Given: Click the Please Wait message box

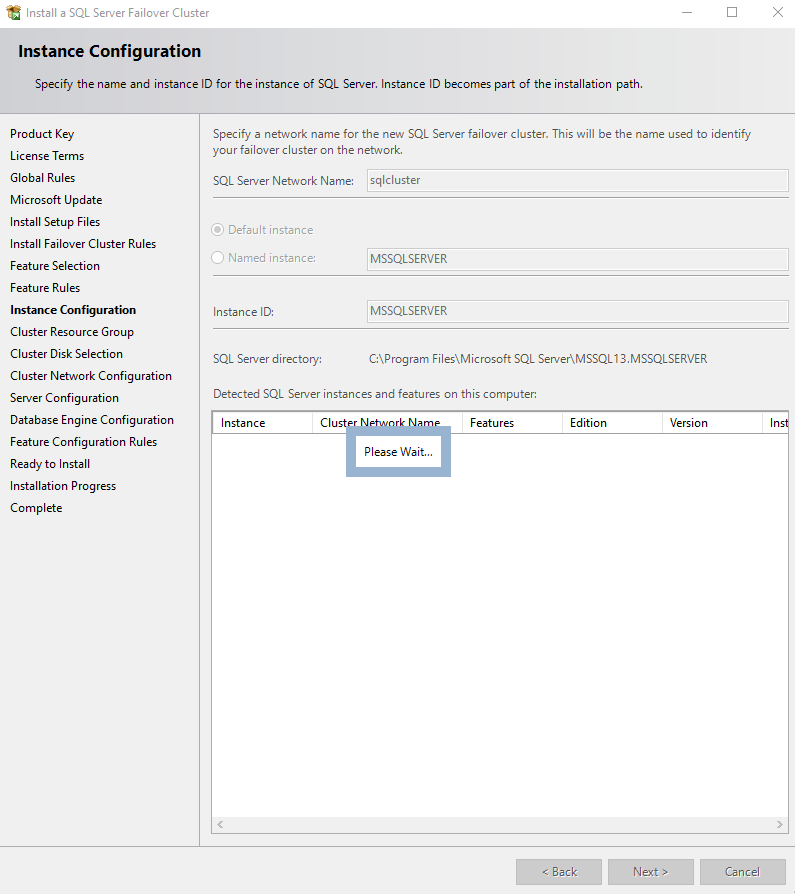Looking at the screenshot, I should tap(399, 452).
